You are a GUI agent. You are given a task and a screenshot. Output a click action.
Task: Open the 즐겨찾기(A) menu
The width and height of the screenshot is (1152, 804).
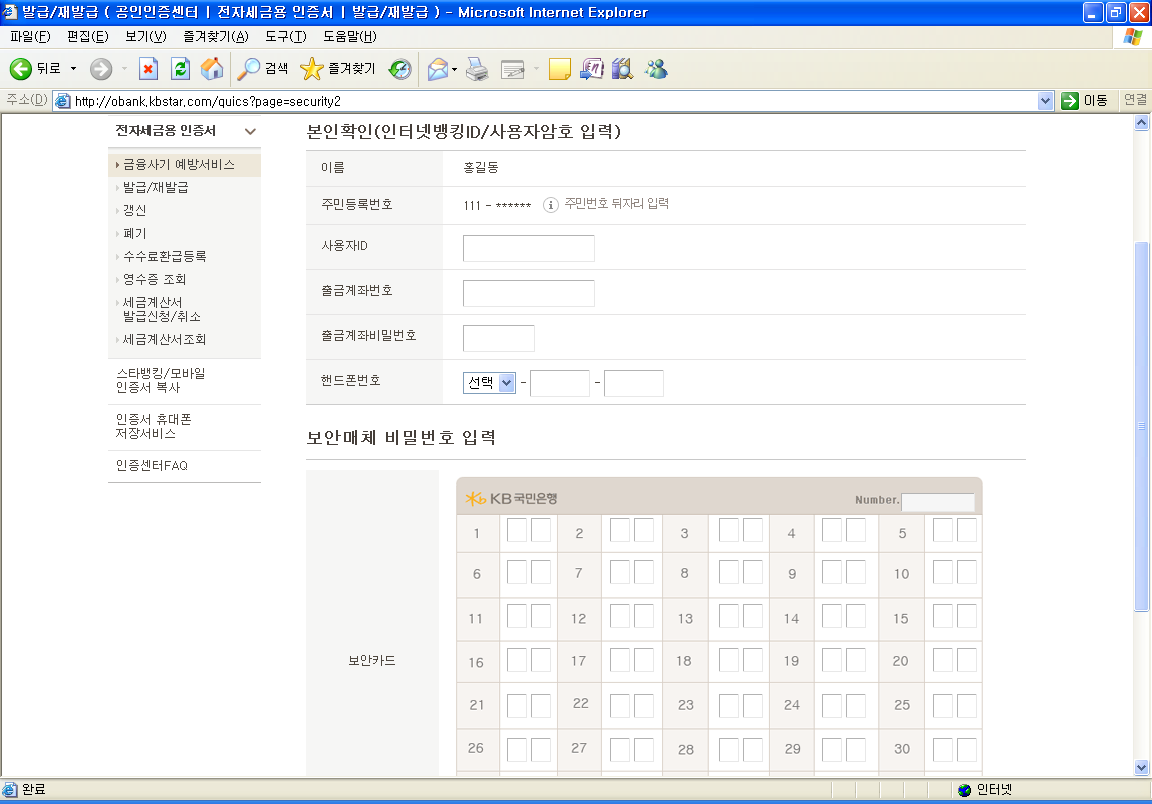click(x=216, y=37)
